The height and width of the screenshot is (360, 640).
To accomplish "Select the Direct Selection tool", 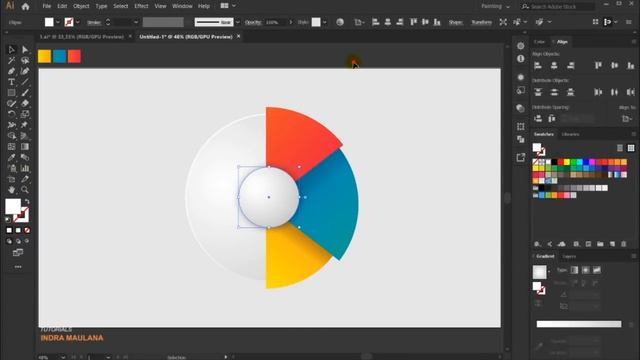I will point(25,49).
